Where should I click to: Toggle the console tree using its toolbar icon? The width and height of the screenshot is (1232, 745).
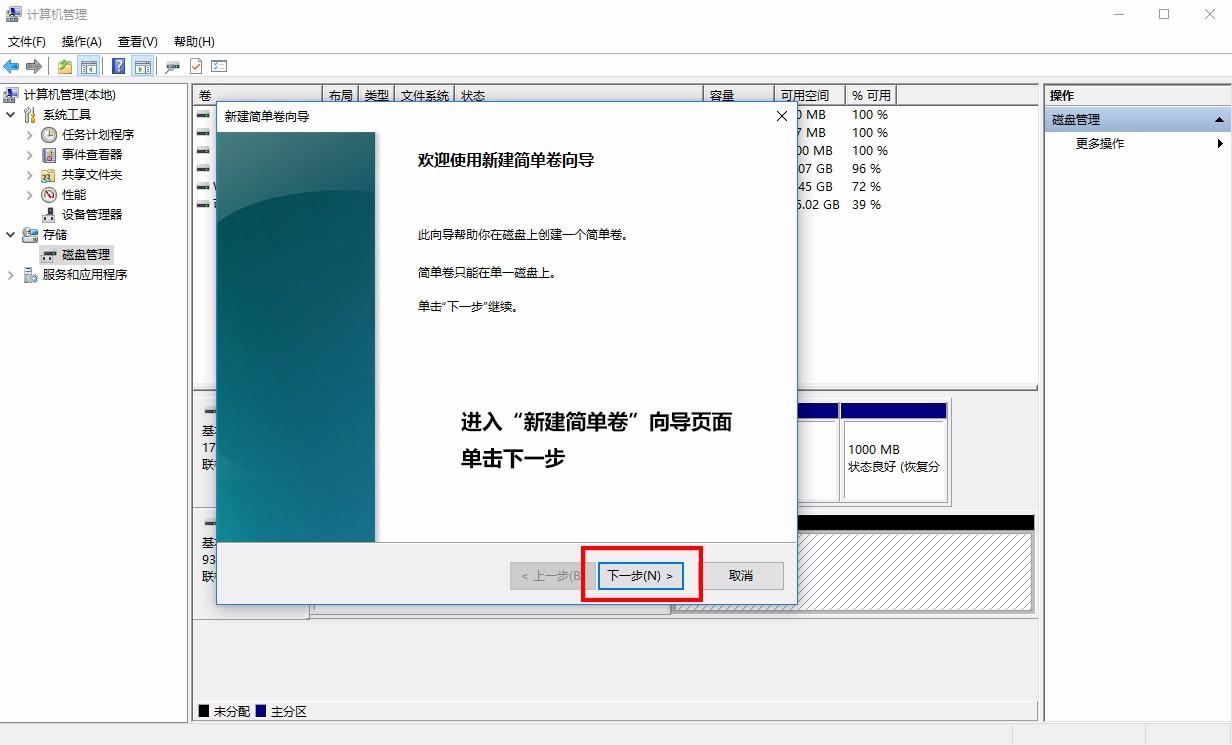click(x=88, y=65)
